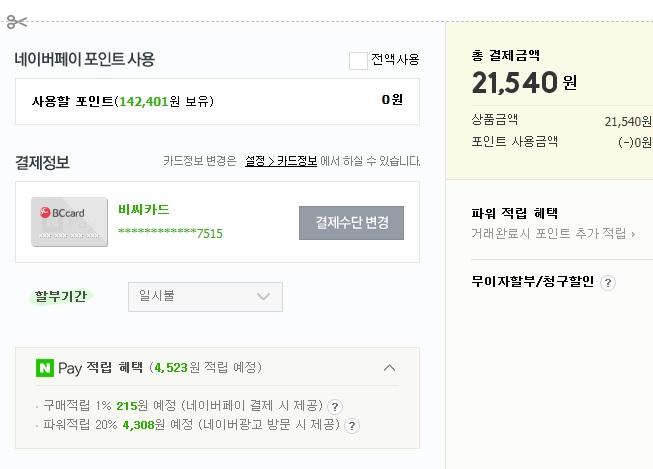Click help icon next to 구매적립 1%
Screen dimensions: 653x469
(x=335, y=406)
